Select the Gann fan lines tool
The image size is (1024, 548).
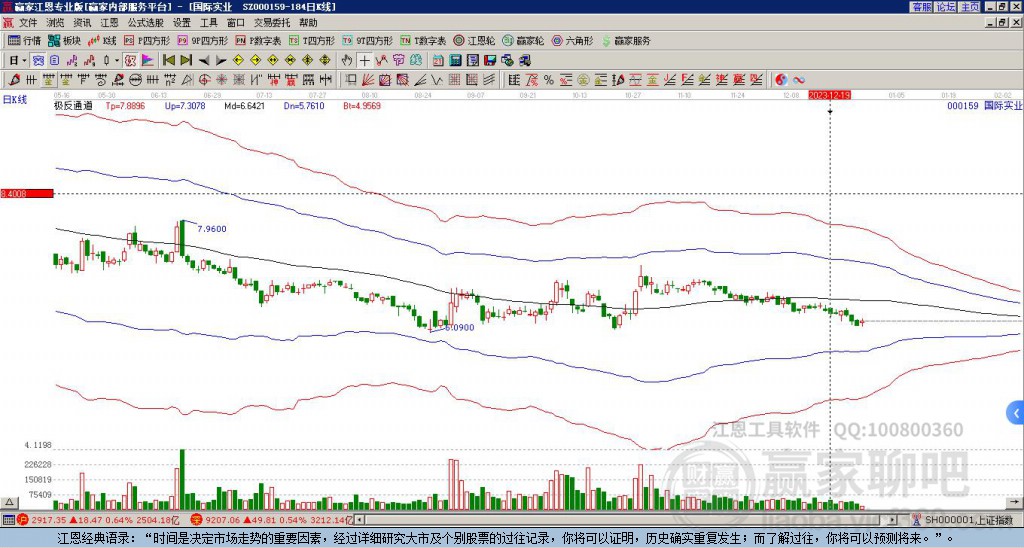pos(368,80)
